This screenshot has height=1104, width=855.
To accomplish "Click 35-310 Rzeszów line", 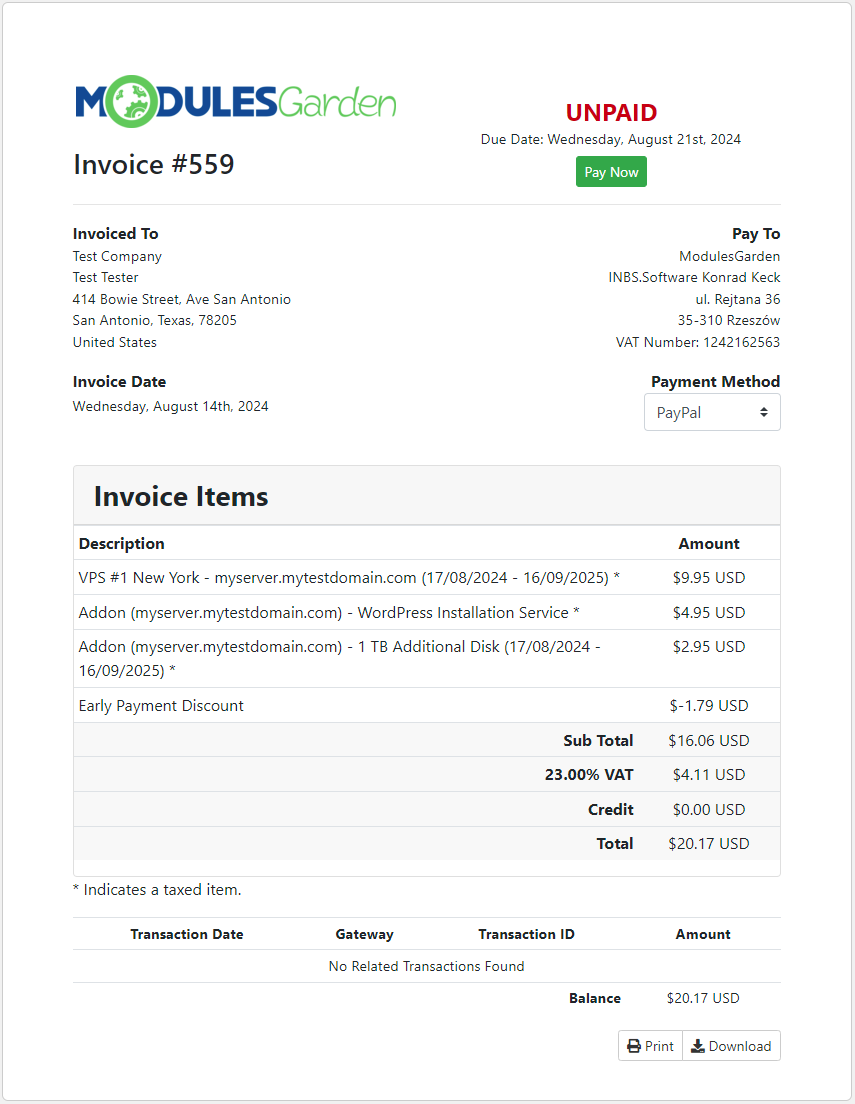I will point(729,320).
